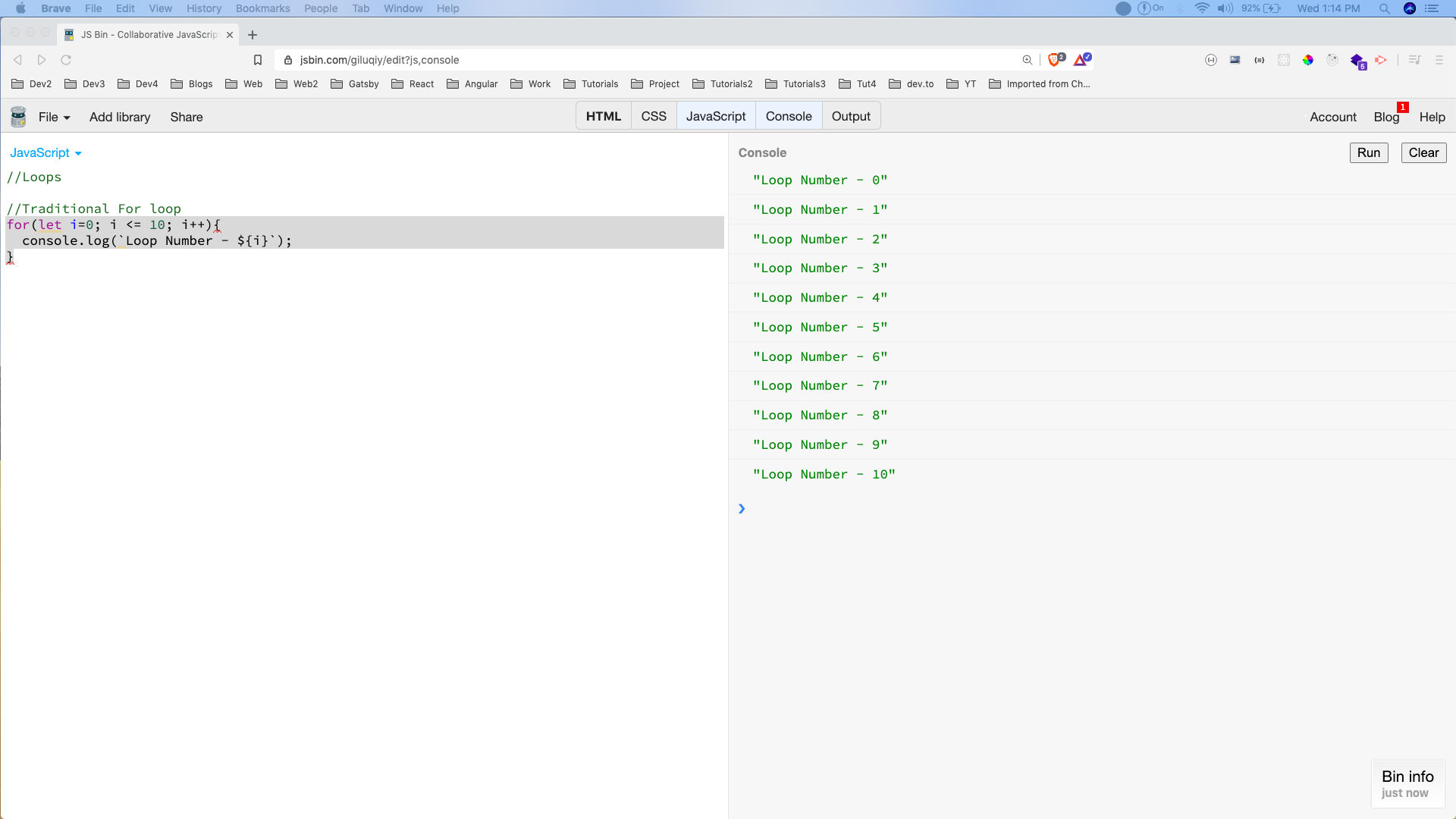Open a new browser tab with plus
The height and width of the screenshot is (819, 1456).
click(253, 35)
